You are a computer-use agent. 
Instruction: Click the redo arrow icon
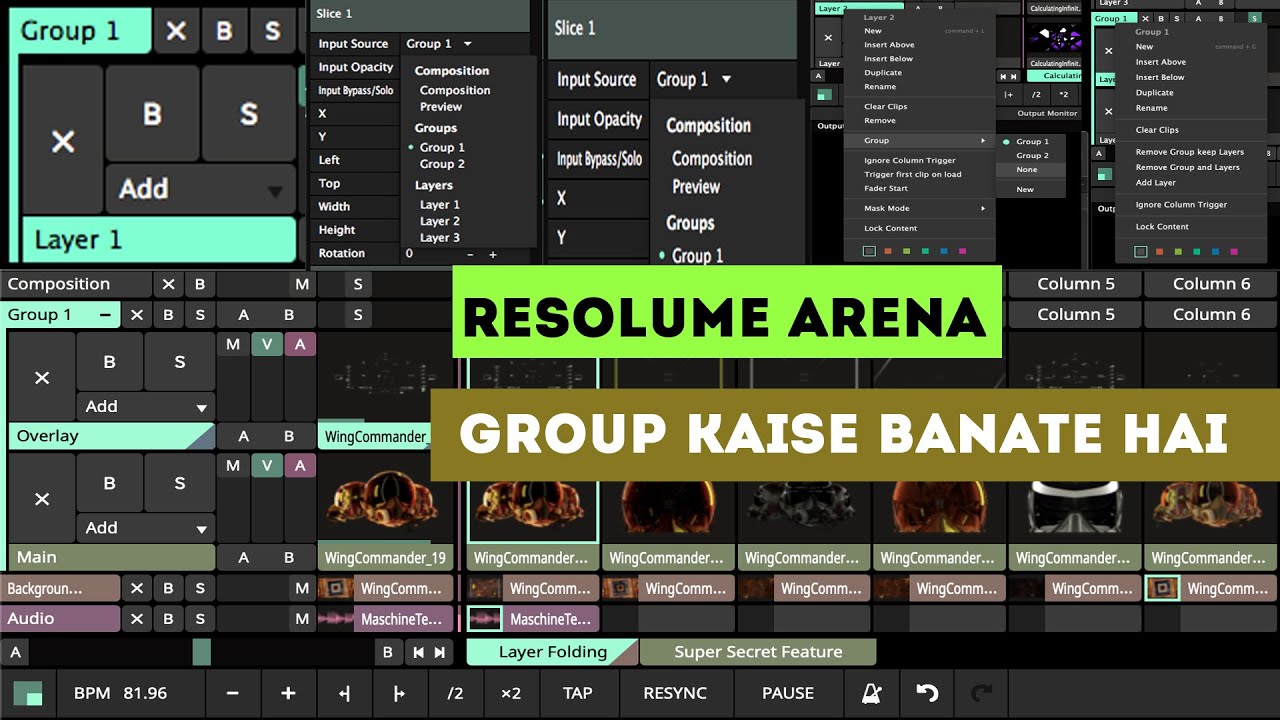[982, 693]
